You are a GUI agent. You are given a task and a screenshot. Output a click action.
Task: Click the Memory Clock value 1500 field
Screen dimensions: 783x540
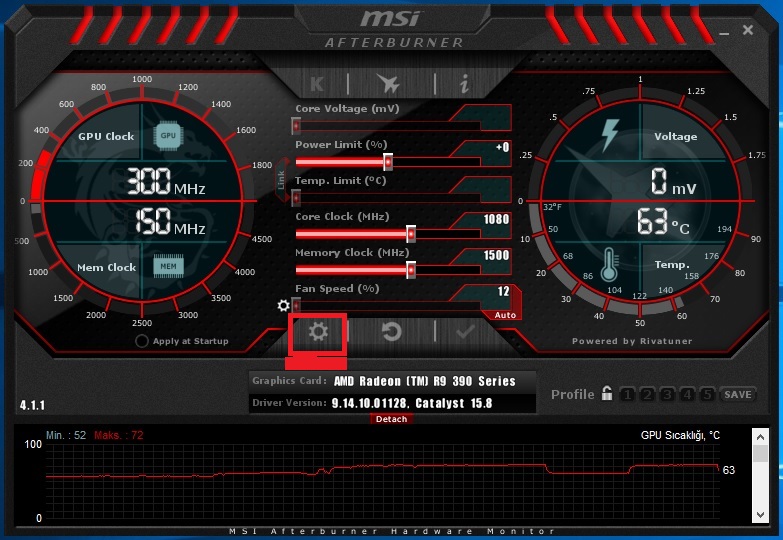[x=496, y=255]
